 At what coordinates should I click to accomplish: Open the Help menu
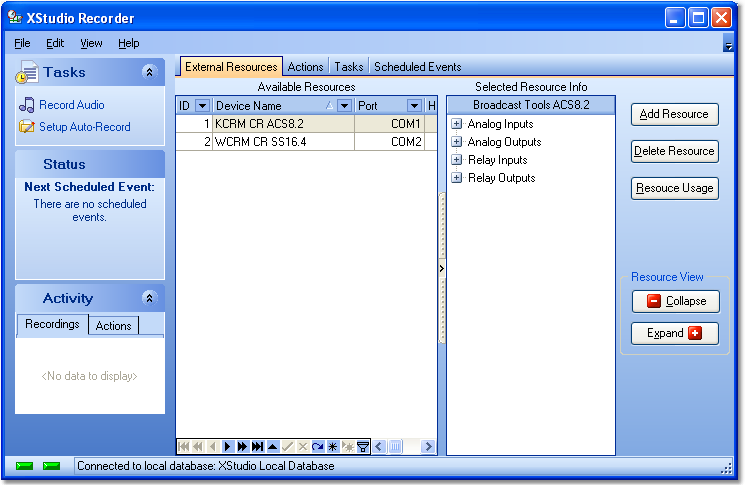129,43
